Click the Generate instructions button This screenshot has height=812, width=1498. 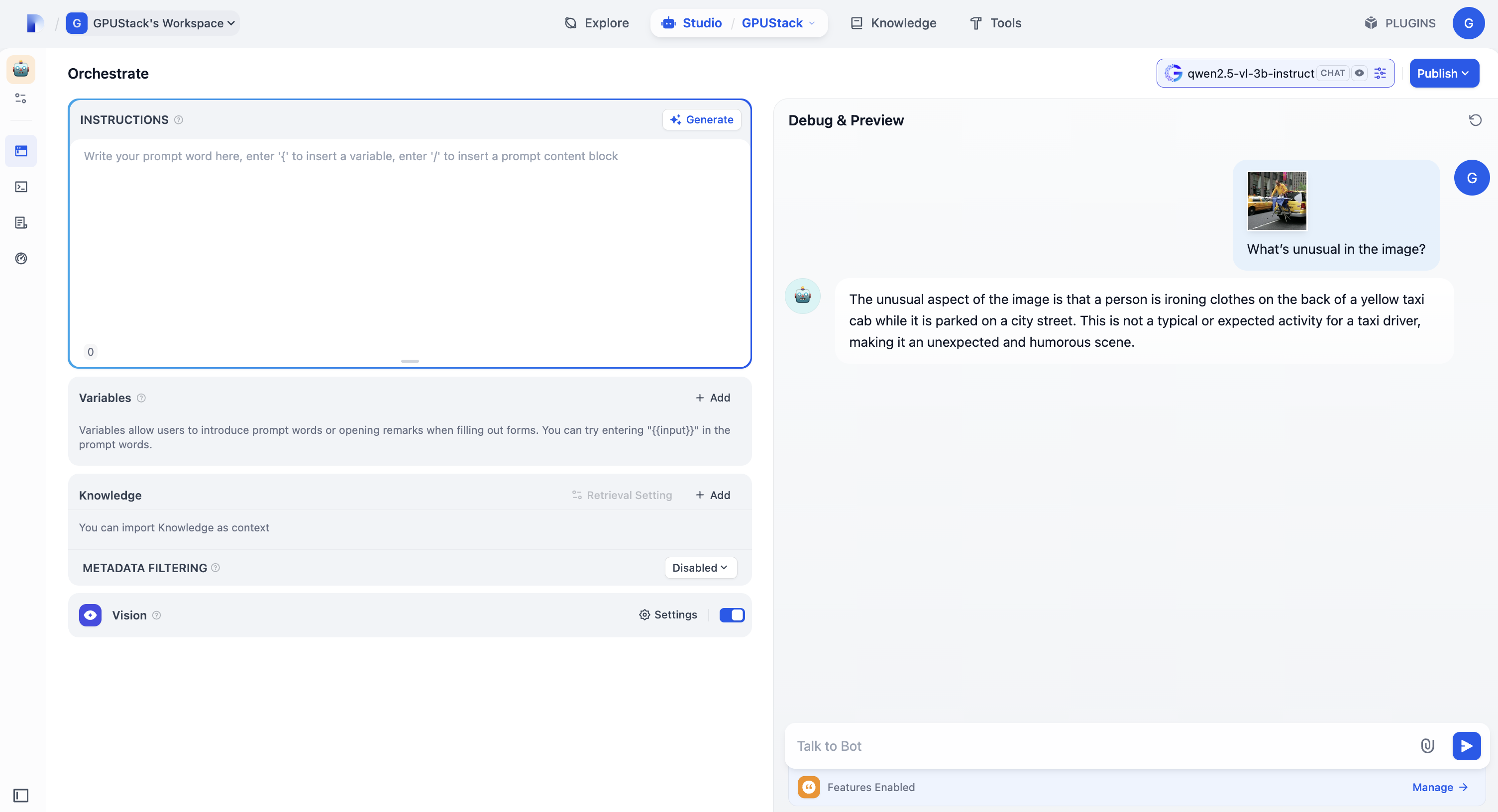(x=701, y=120)
